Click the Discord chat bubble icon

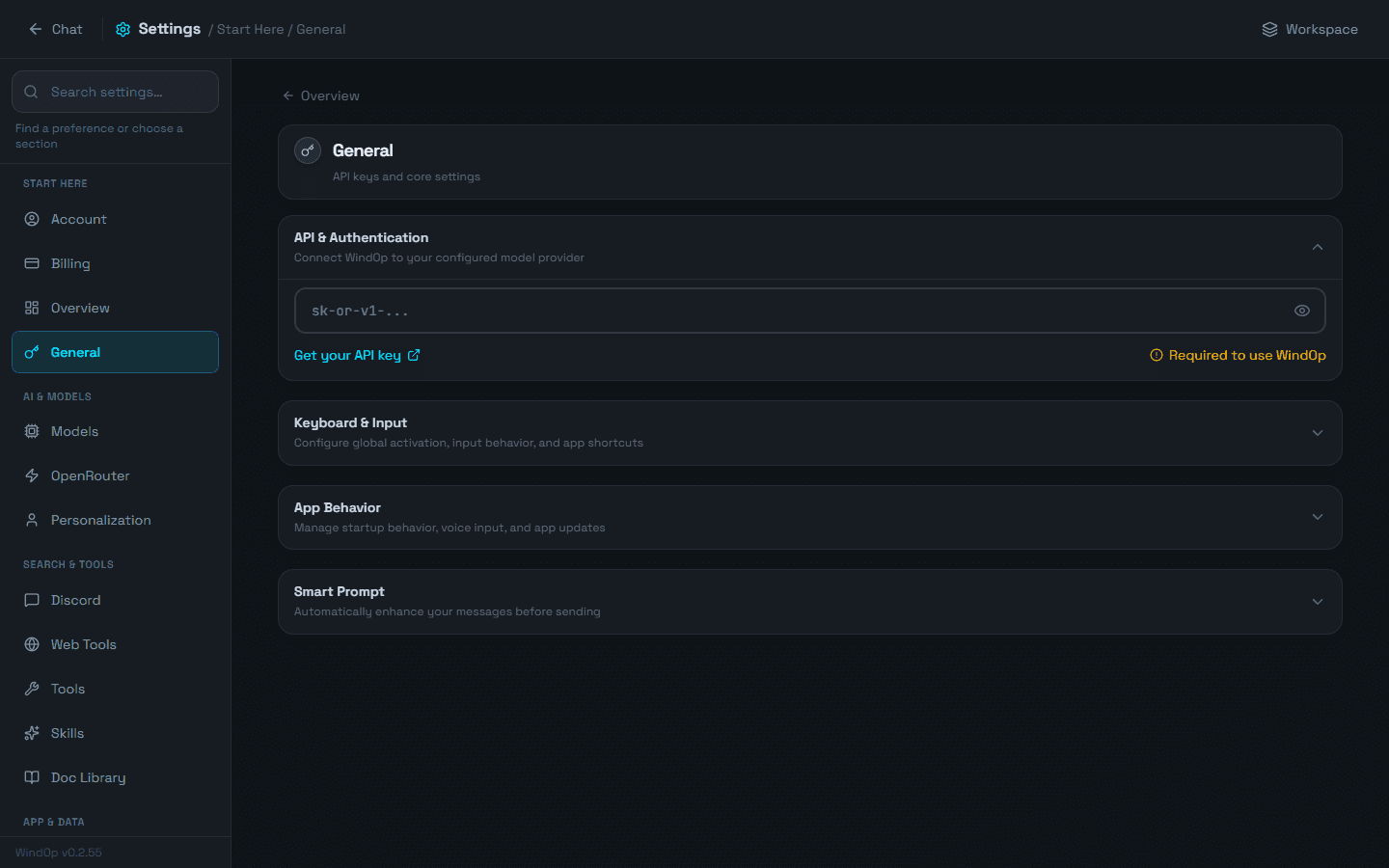coord(32,600)
